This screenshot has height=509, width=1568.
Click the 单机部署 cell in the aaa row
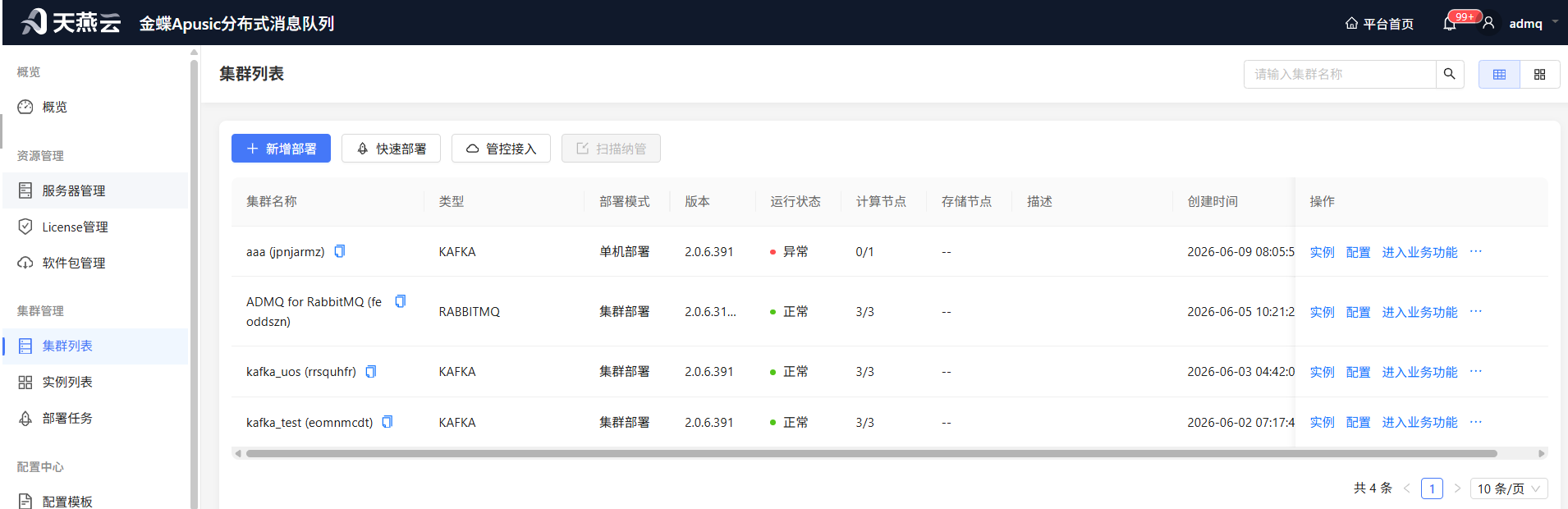tap(624, 252)
